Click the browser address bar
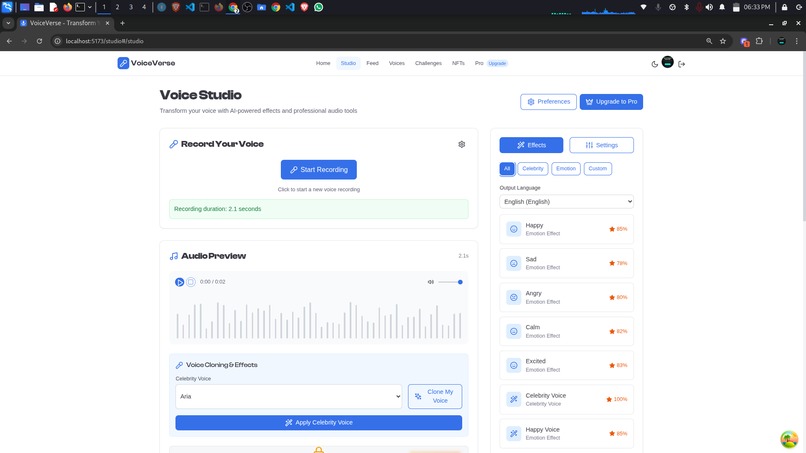The image size is (806, 453). [x=378, y=41]
